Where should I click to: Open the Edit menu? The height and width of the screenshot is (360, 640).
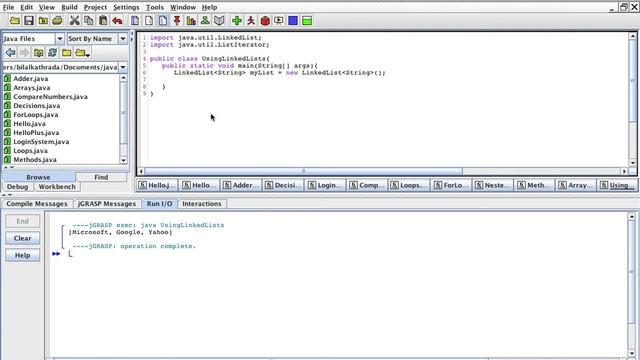point(27,7)
